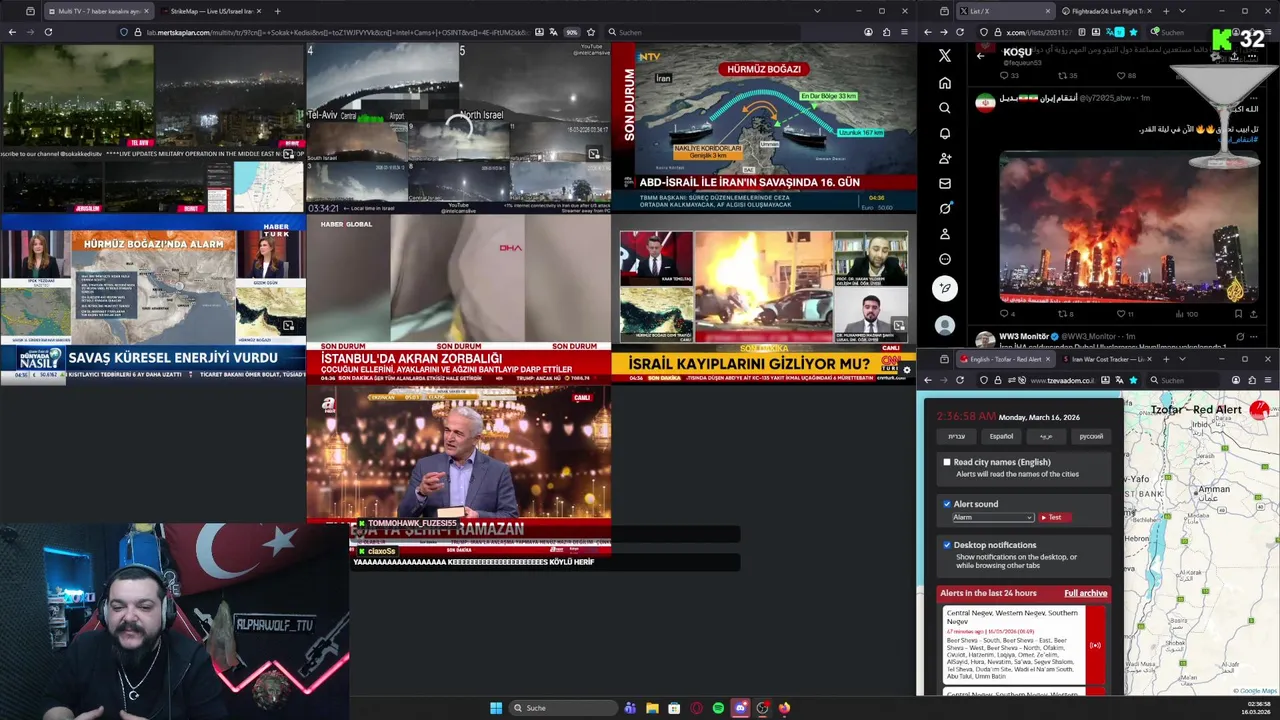
Task: Open the follow-people icon in X sidebar
Action: [945, 158]
